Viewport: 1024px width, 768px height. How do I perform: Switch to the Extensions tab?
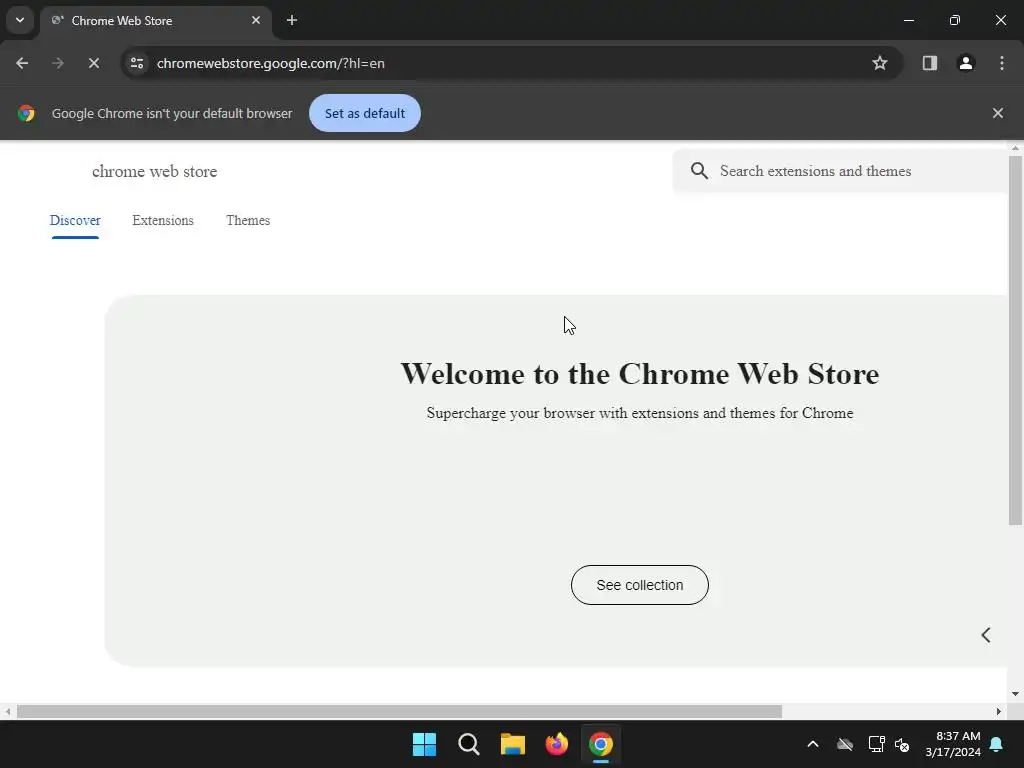[x=163, y=221]
